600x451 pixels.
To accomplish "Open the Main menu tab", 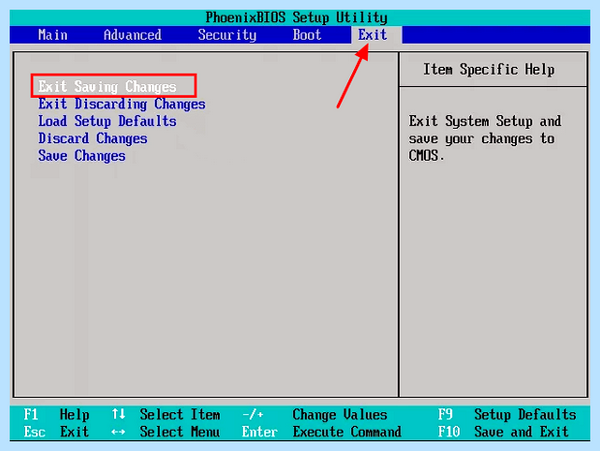I will [x=53, y=35].
